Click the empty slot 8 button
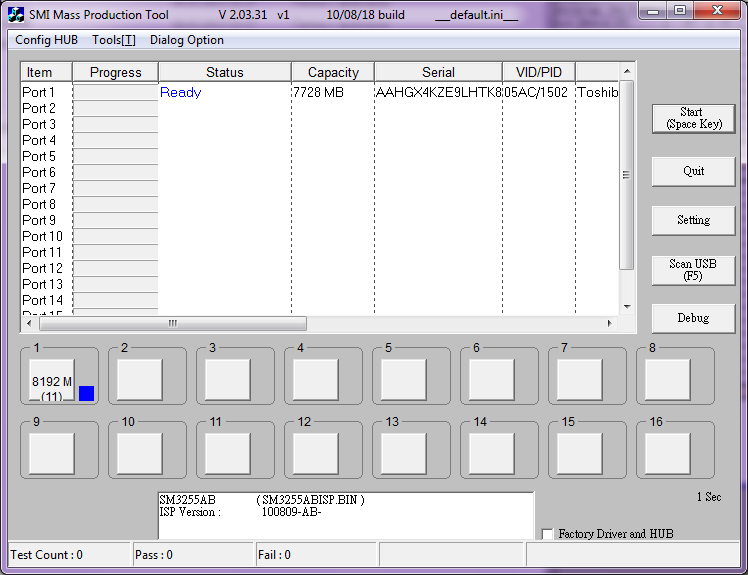This screenshot has height=575, width=748. [667, 380]
